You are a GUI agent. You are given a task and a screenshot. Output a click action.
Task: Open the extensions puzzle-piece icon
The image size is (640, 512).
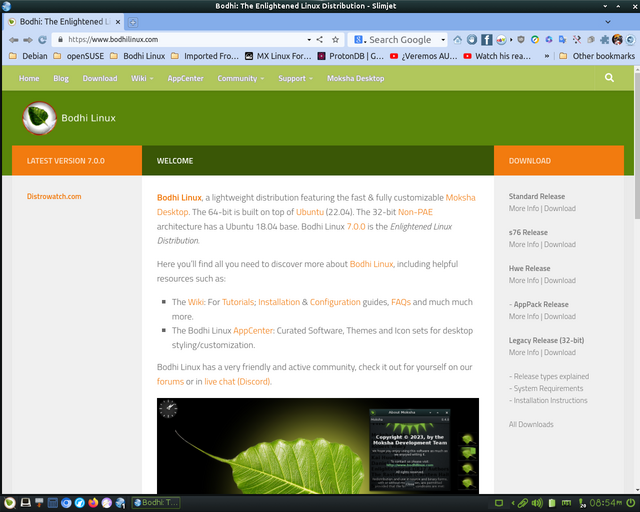coord(604,40)
